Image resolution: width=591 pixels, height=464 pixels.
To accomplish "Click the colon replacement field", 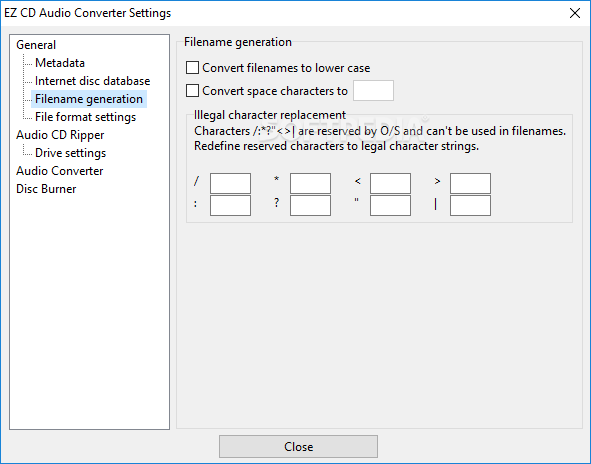I will 230,205.
